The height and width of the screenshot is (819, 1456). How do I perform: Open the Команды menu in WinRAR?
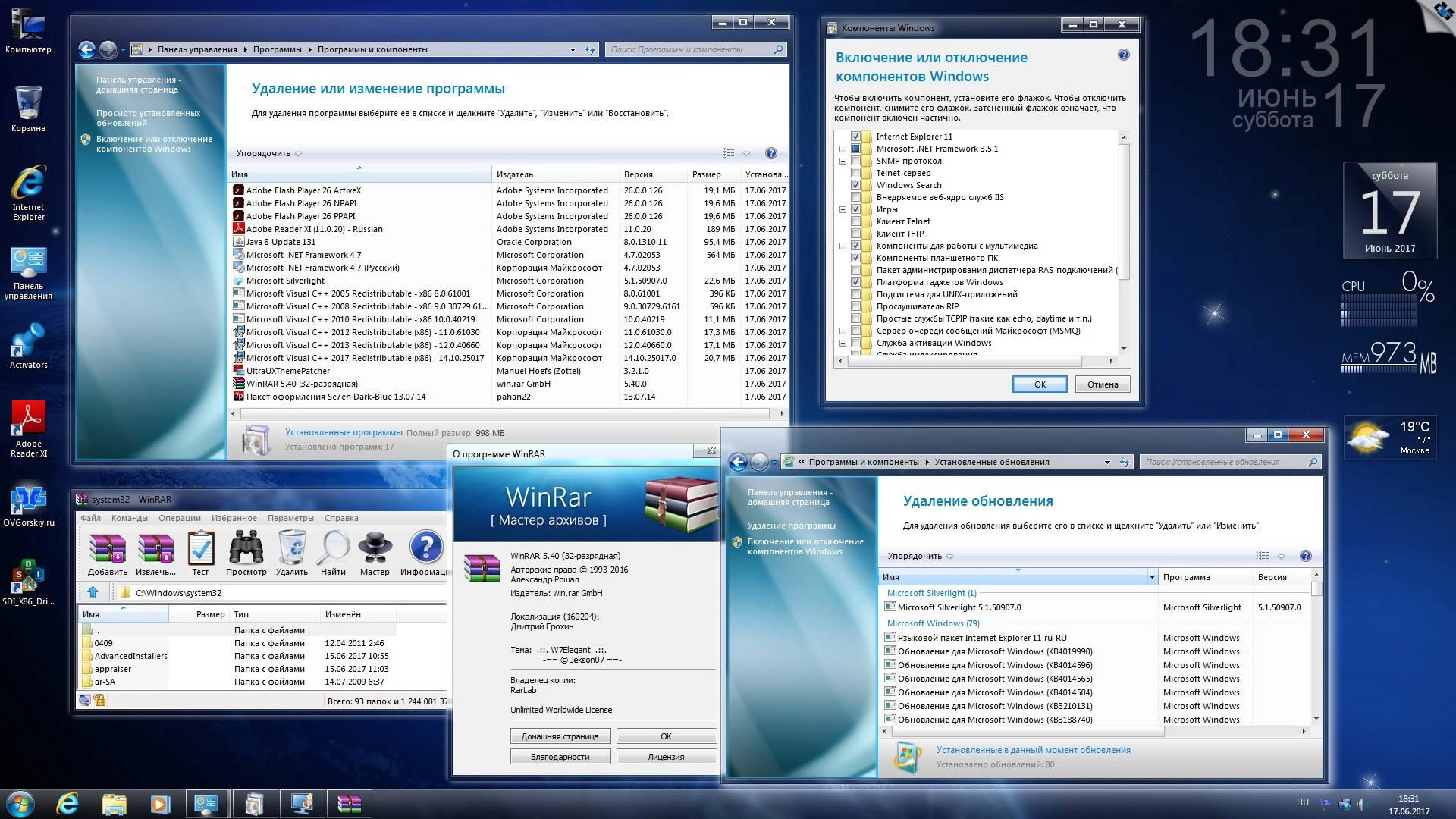tap(130, 518)
